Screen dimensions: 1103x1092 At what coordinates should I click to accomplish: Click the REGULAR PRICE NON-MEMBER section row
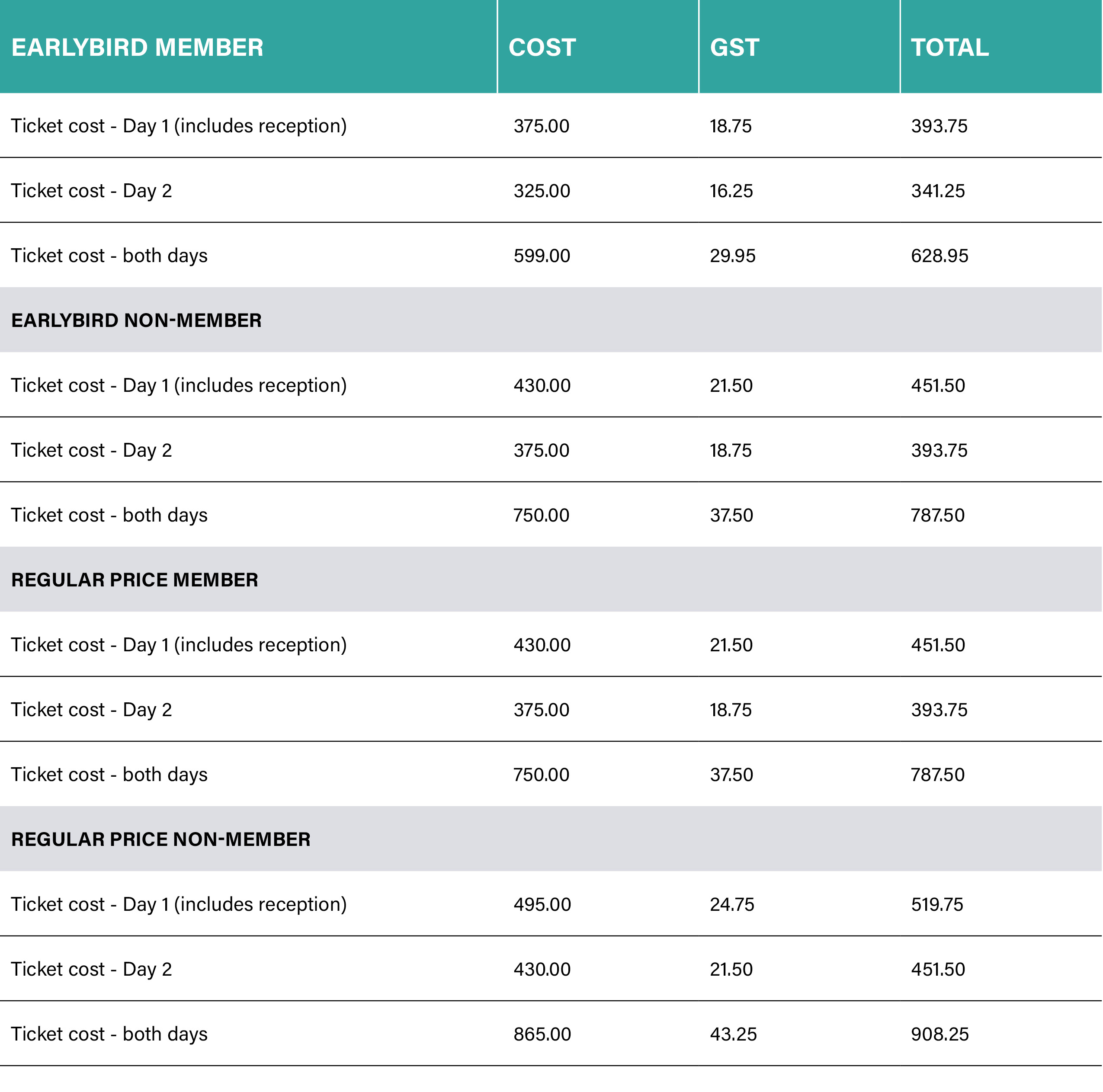pos(551,839)
